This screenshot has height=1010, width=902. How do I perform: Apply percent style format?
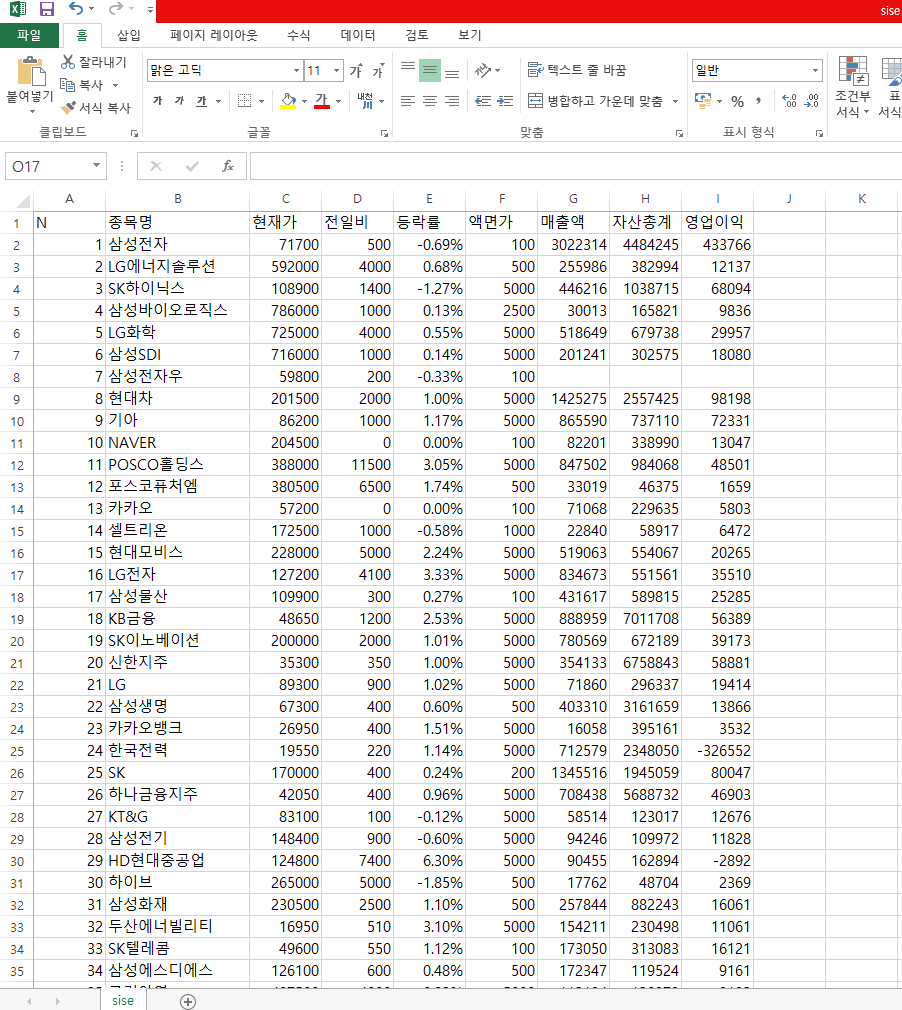738,101
